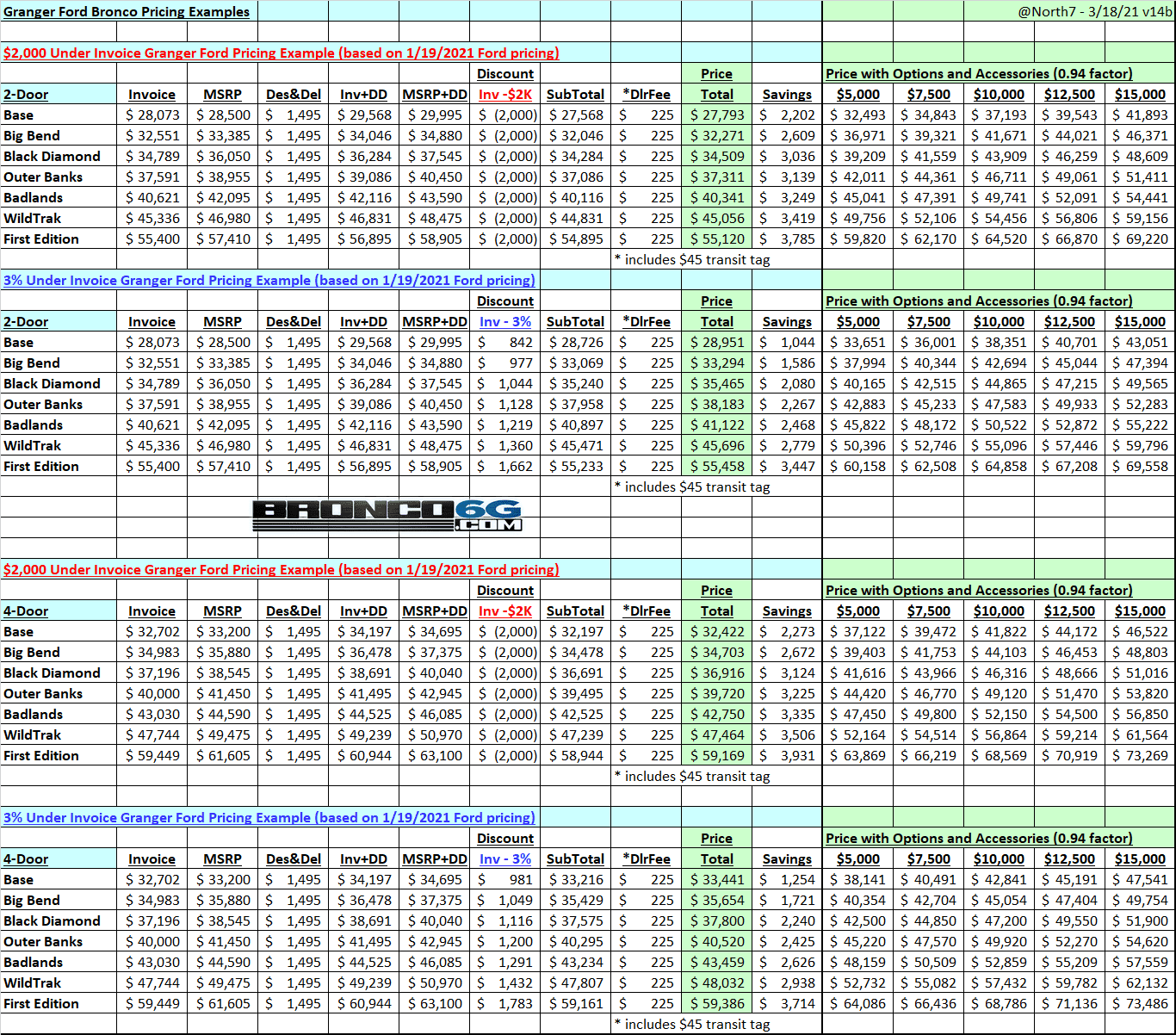Select the $1,254 Base savings value
This screenshot has width=1176, height=1035.
(x=787, y=879)
